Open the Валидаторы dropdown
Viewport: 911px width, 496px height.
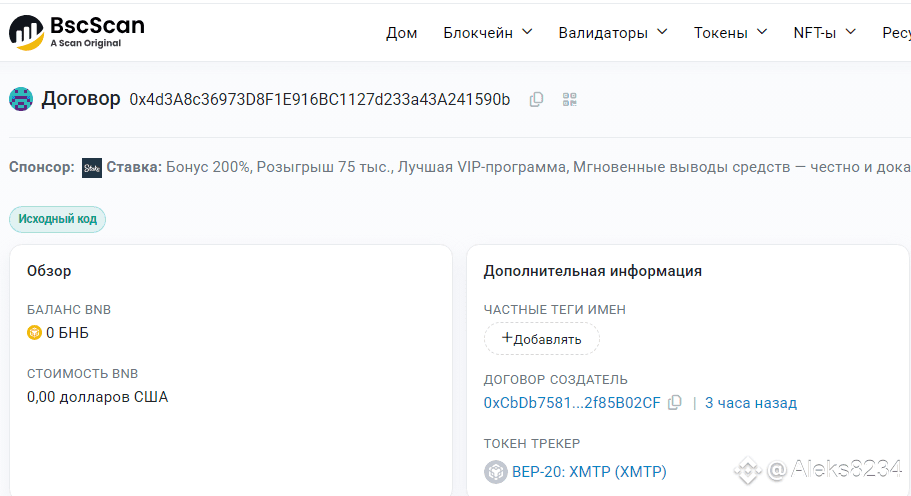(x=612, y=33)
